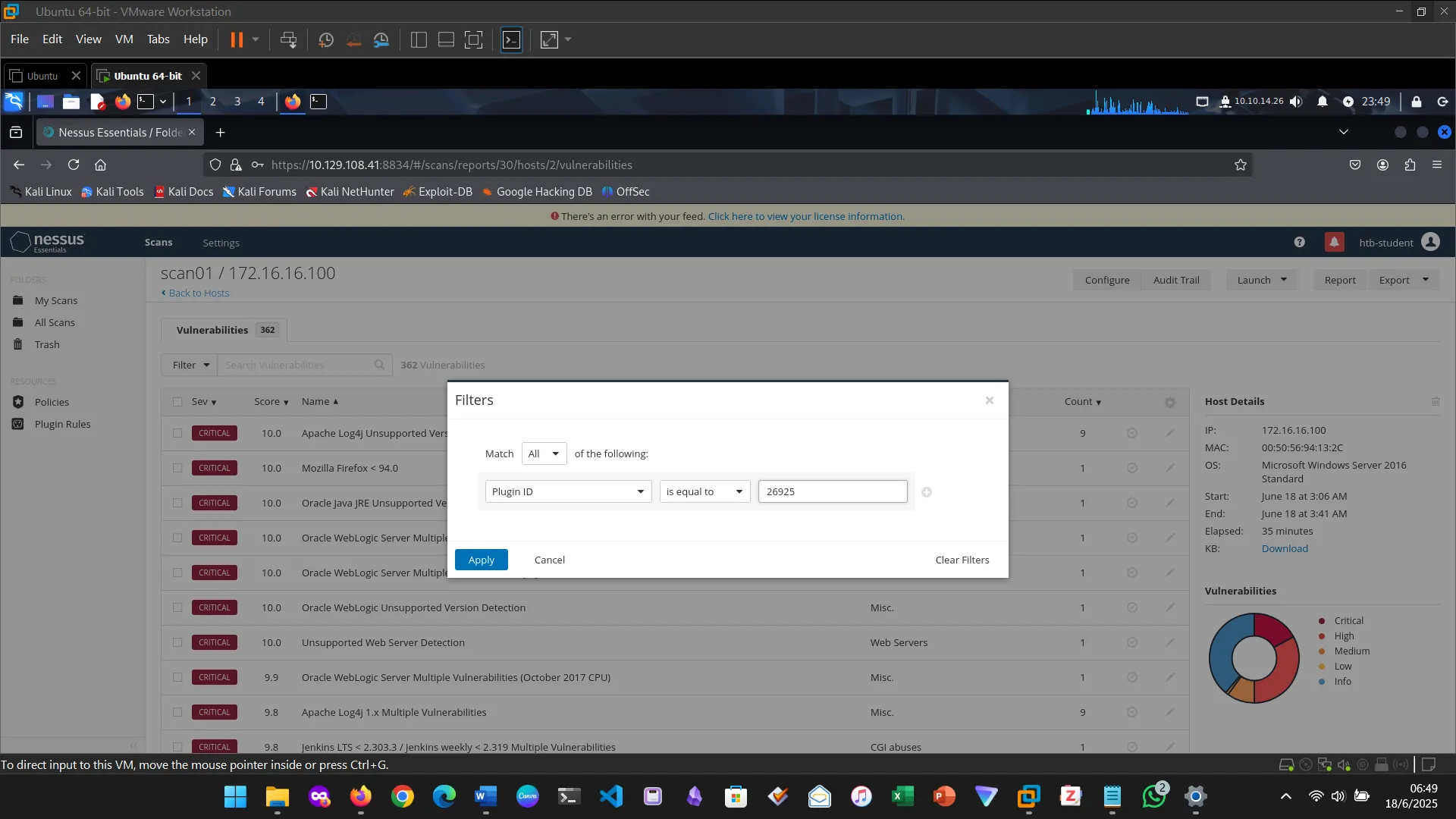Click the VMware pause VM icon

pyautogui.click(x=237, y=39)
